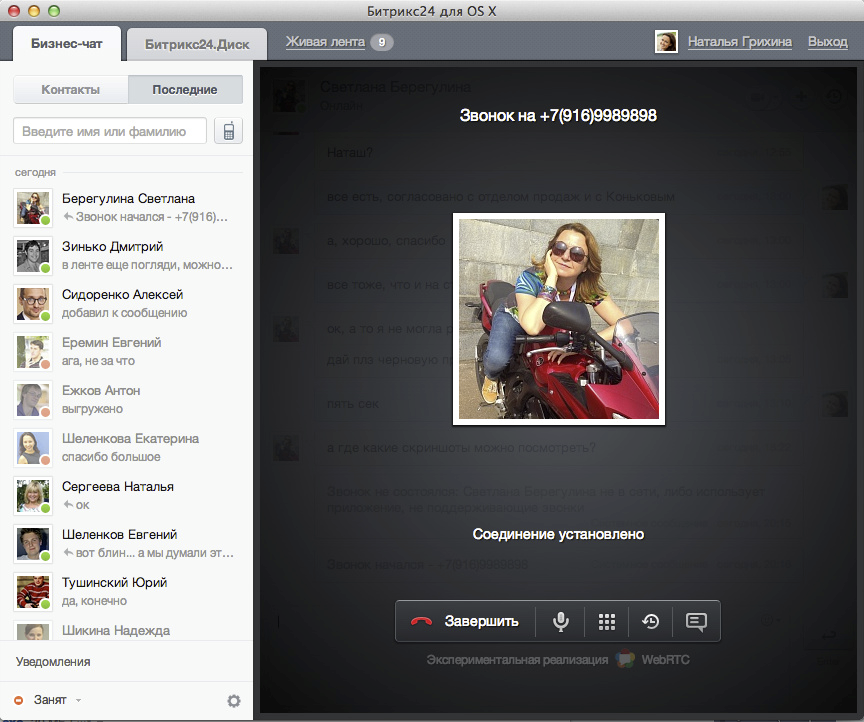Open chat with Тушинский Юрий
This screenshot has width=864, height=722.
point(127,591)
